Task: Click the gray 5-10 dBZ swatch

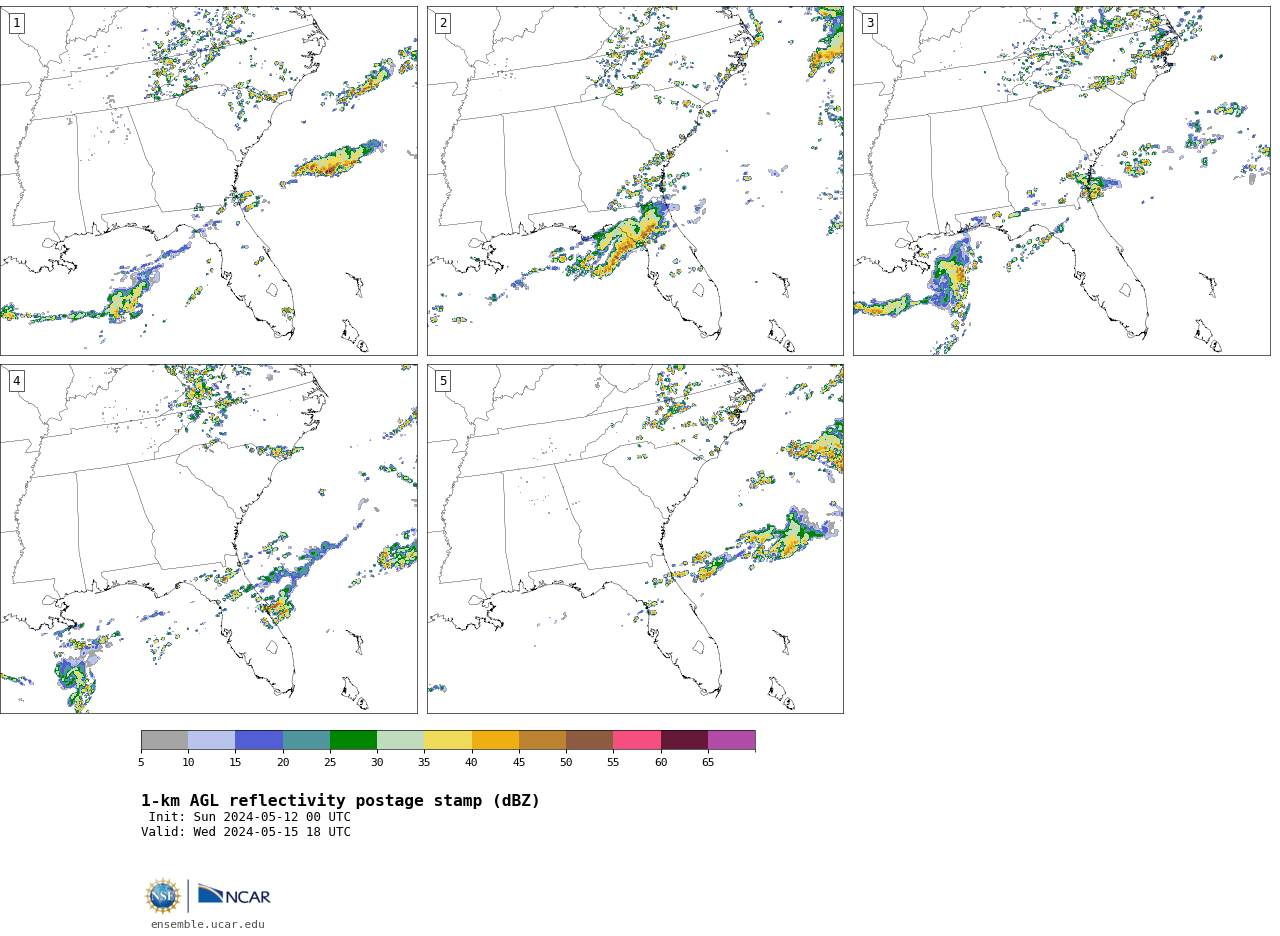Action: point(164,740)
